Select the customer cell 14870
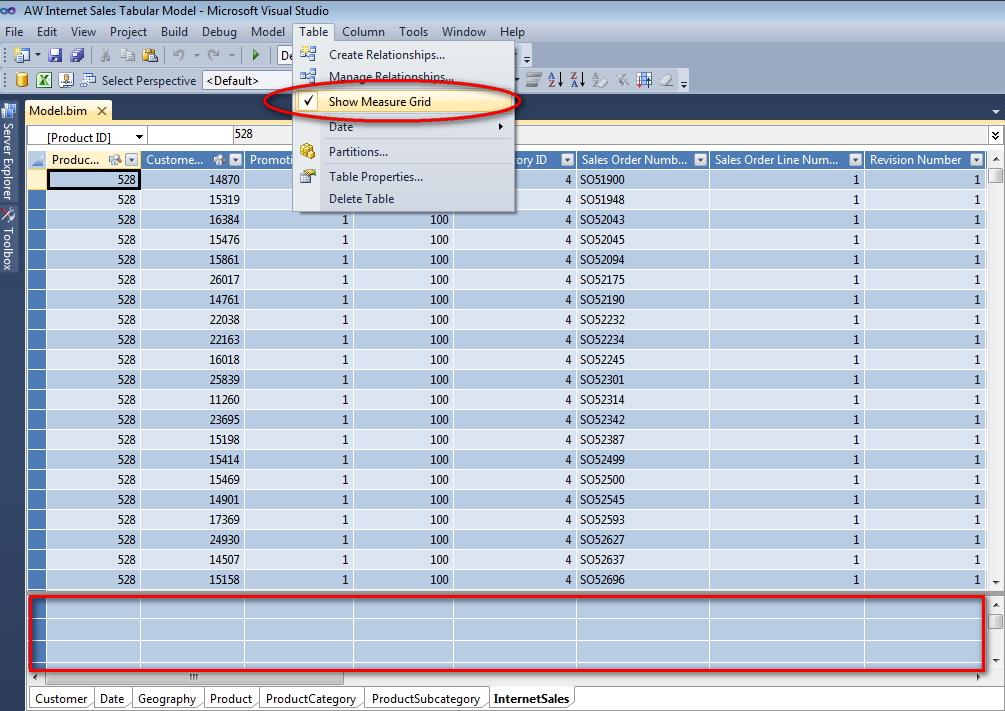The height and width of the screenshot is (711, 1005). click(x=192, y=180)
